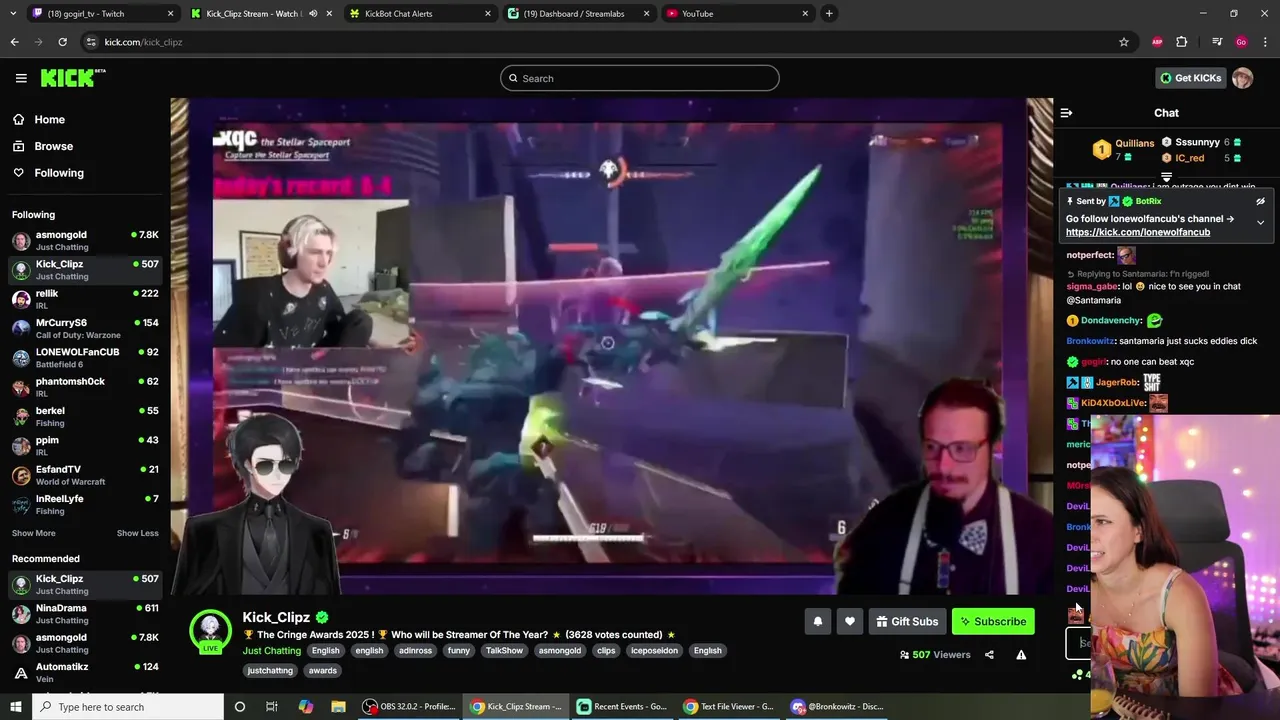This screenshot has width=1280, height=720.
Task: Open ppim channel in sidebar
Action: tap(84, 446)
